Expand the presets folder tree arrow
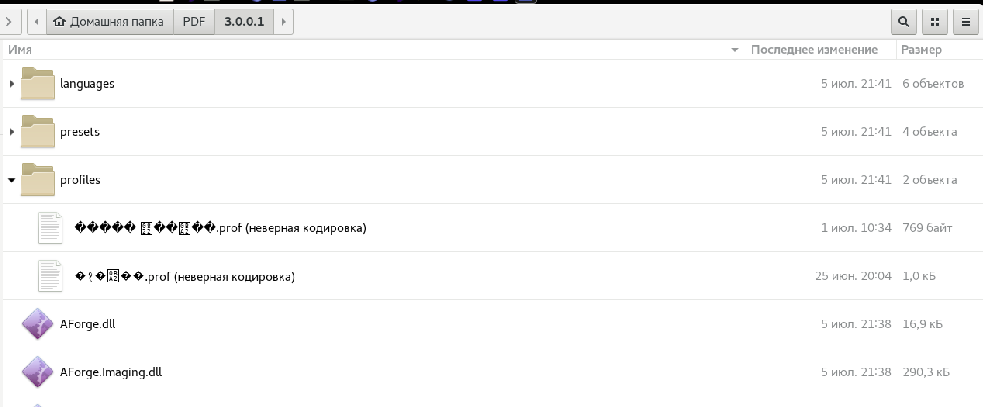983x407 pixels. click(12, 132)
